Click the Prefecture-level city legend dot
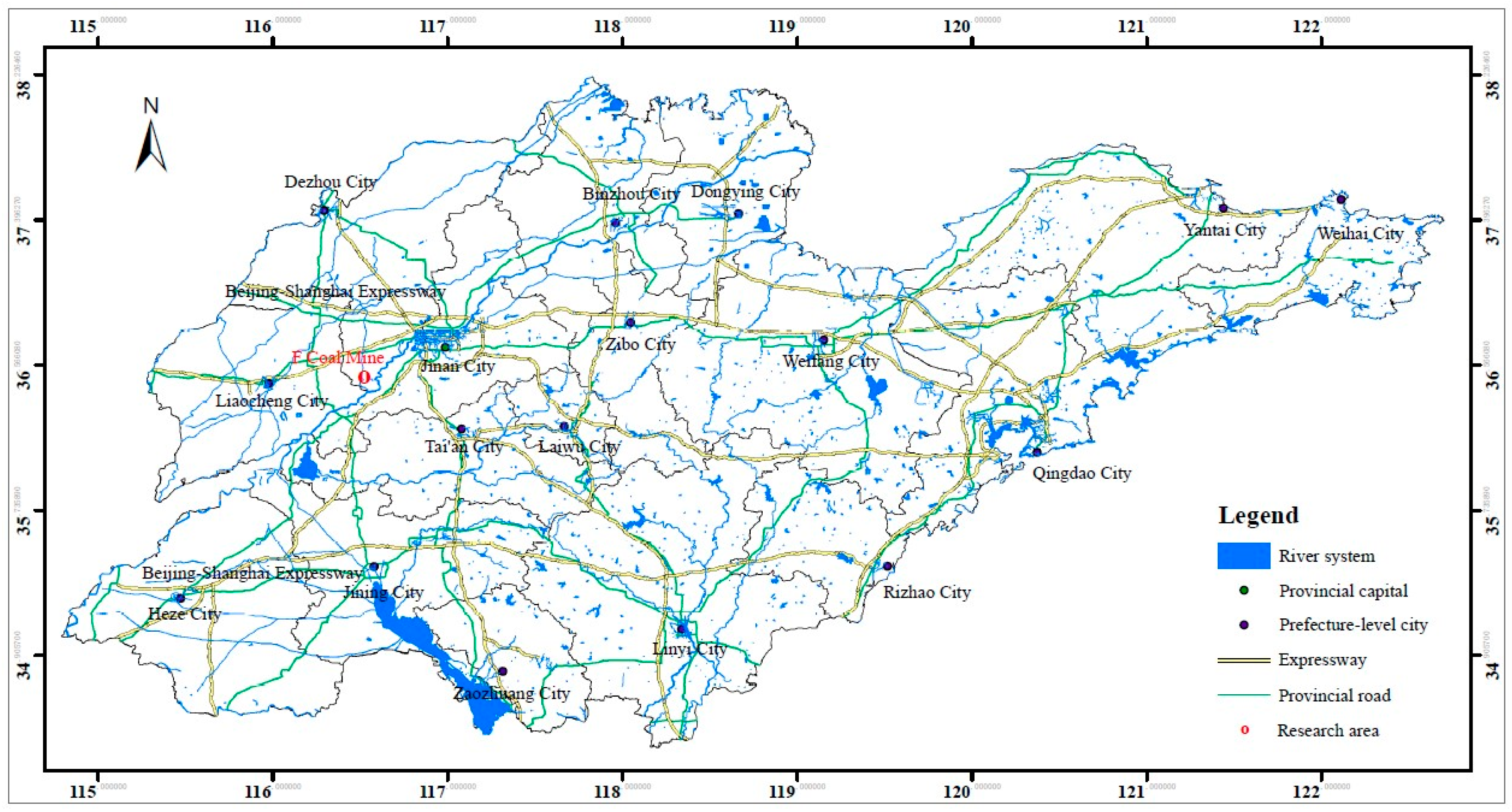The image size is (1512, 812). [x=1244, y=625]
